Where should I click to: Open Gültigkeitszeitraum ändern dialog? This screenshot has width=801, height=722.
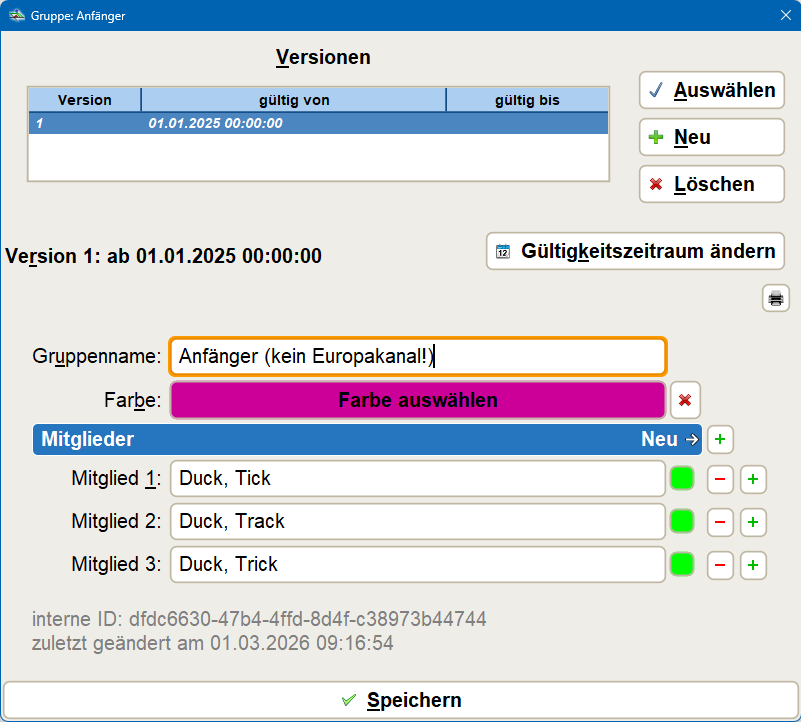[635, 251]
